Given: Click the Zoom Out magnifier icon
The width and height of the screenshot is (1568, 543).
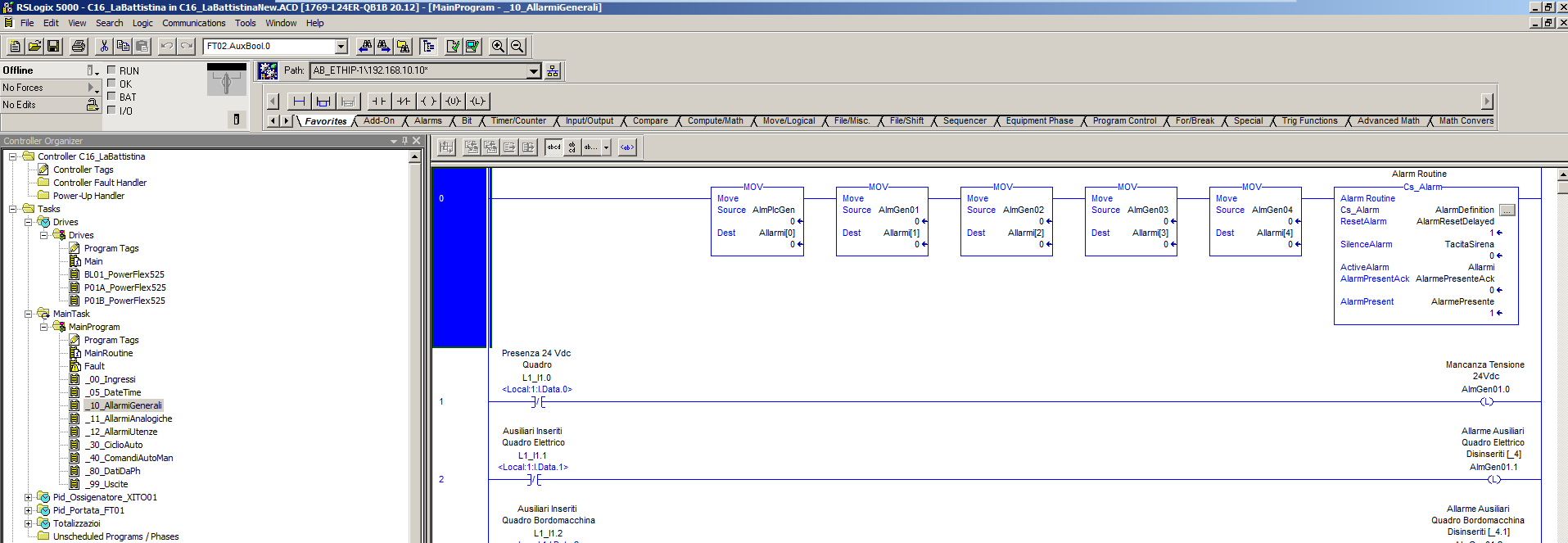Looking at the screenshot, I should pyautogui.click(x=517, y=47).
